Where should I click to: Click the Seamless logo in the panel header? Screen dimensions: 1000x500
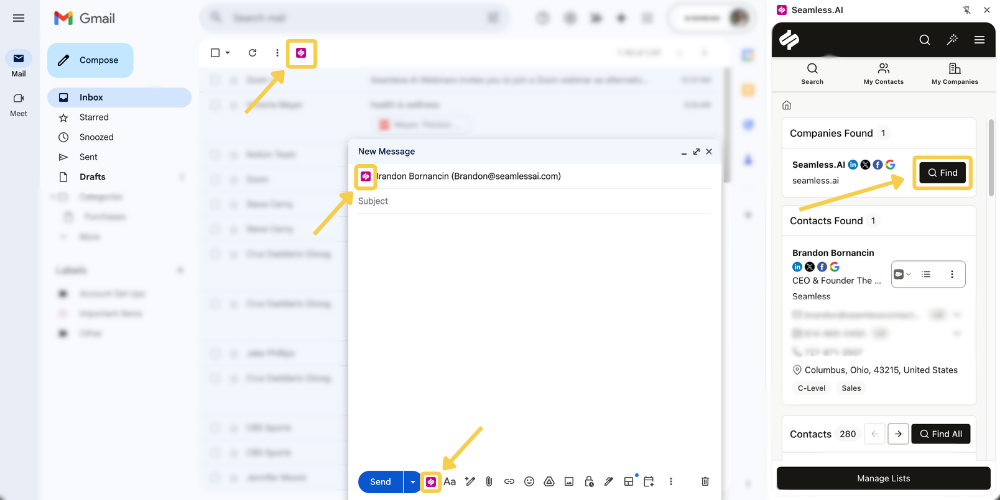pyautogui.click(x=790, y=40)
